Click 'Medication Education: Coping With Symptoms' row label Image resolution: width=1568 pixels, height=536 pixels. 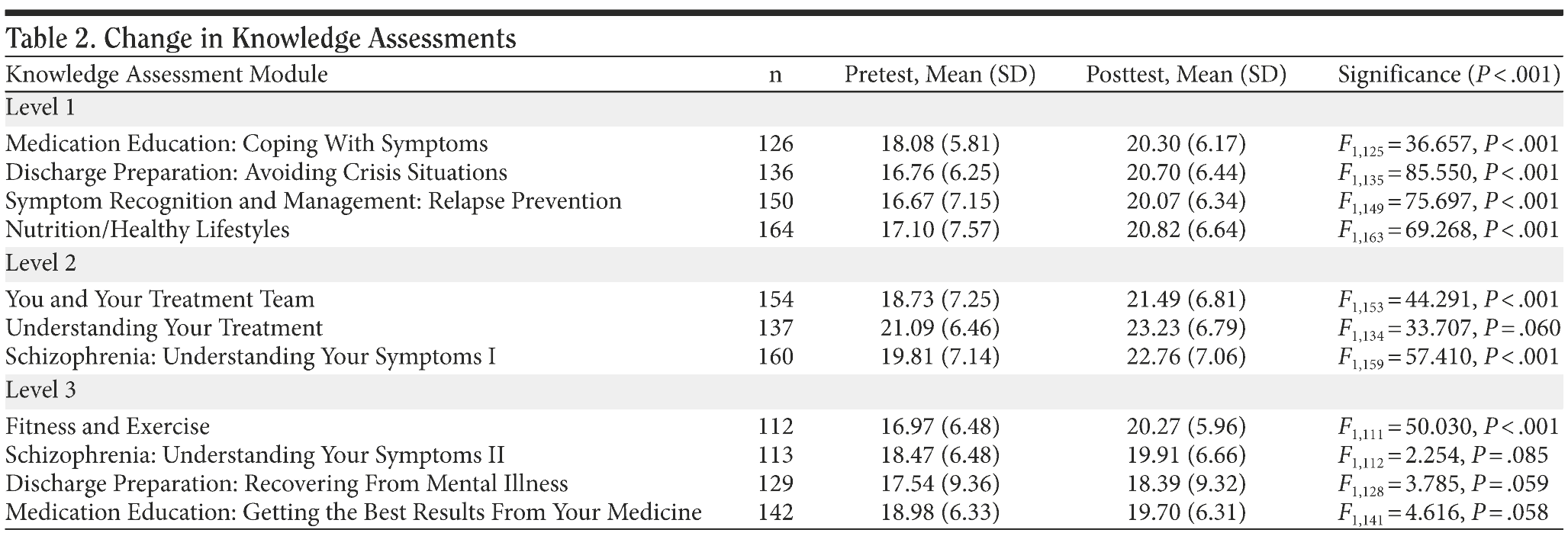(x=246, y=144)
